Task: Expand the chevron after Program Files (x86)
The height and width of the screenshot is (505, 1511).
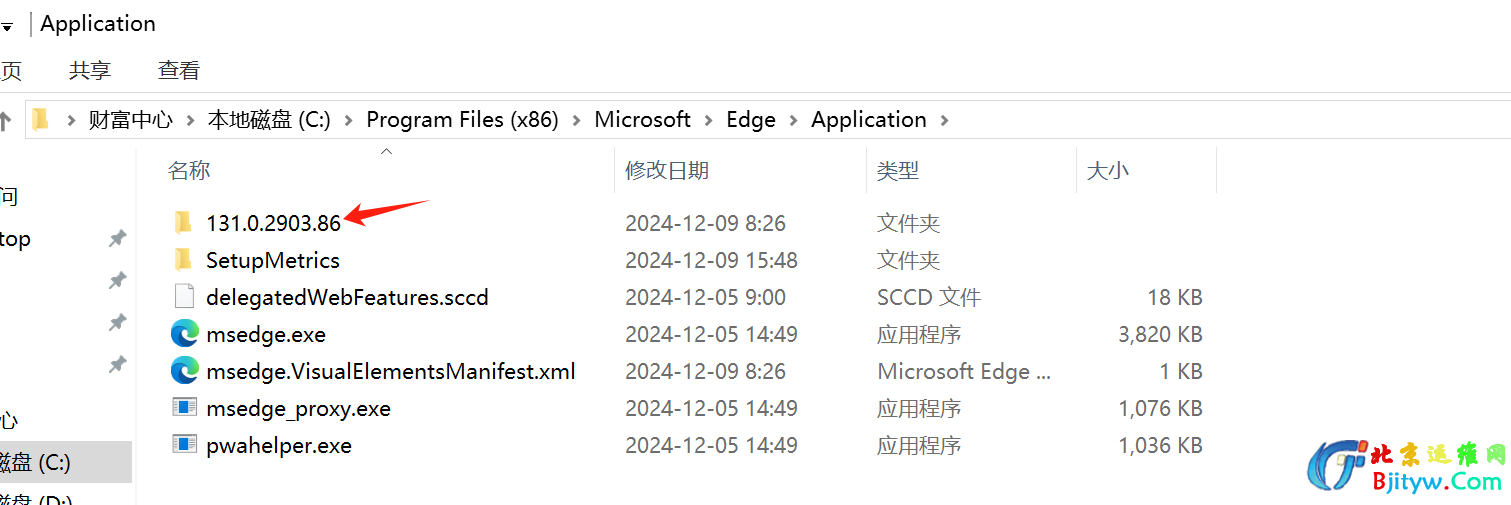Action: [577, 120]
